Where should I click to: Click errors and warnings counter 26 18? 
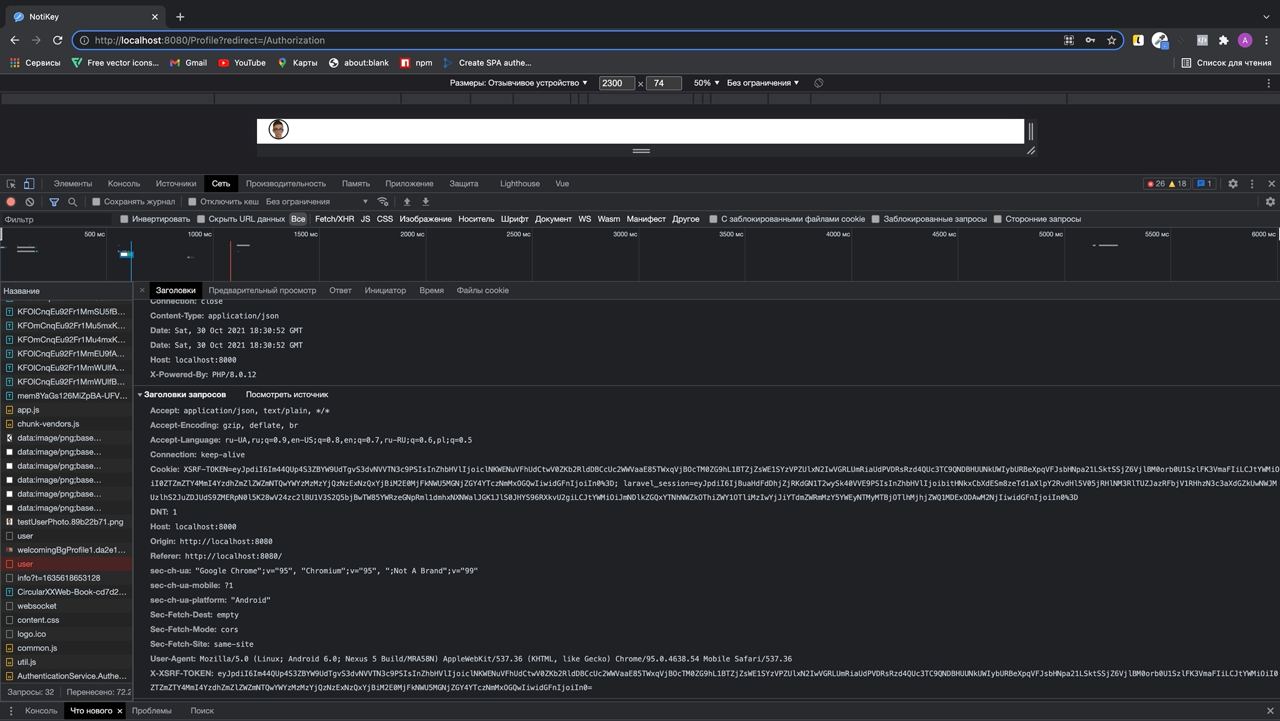pyautogui.click(x=1167, y=184)
